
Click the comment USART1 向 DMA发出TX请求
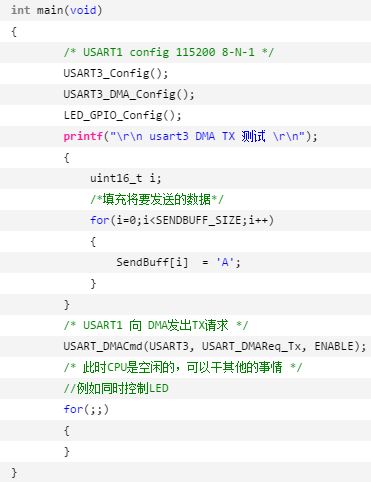click(x=156, y=325)
